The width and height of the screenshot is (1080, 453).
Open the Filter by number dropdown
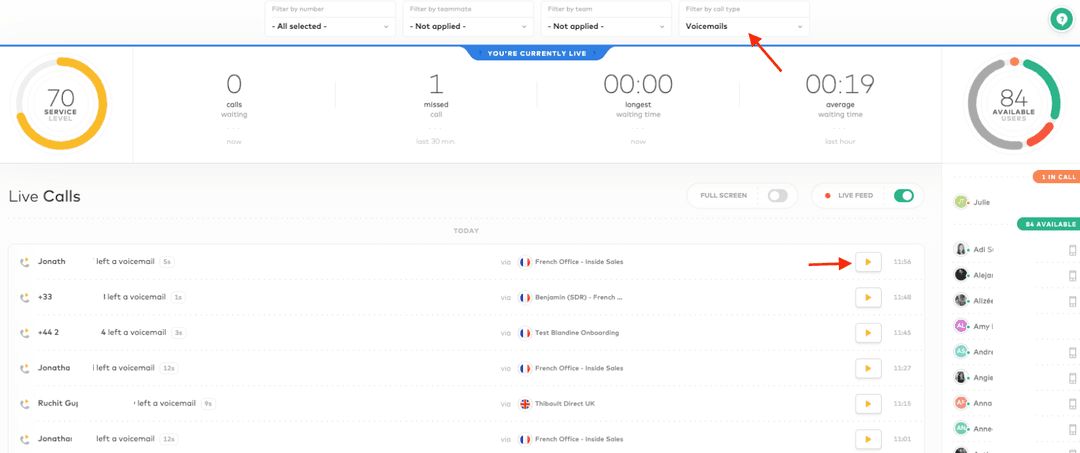[330, 26]
